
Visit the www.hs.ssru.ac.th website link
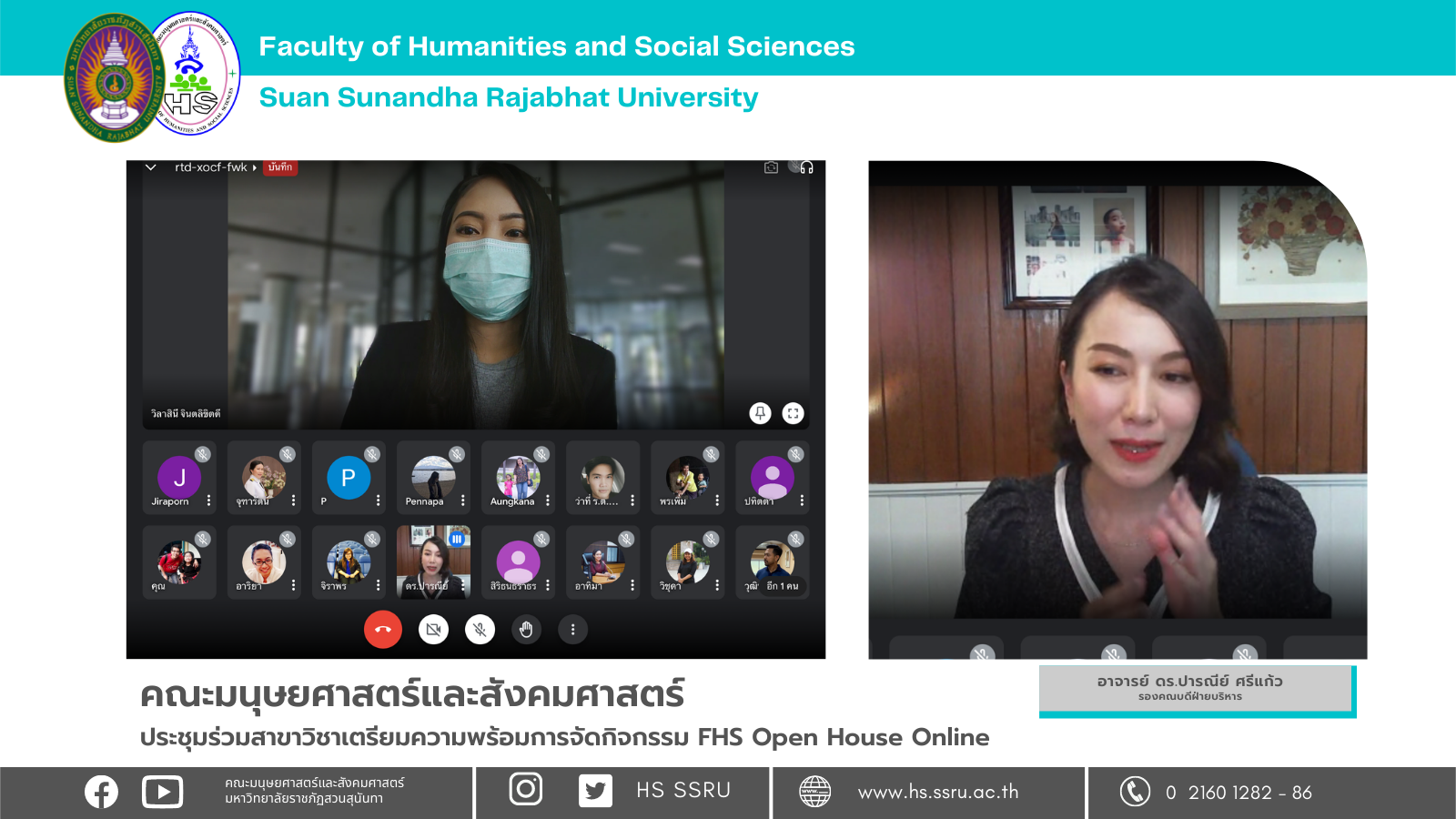937,792
